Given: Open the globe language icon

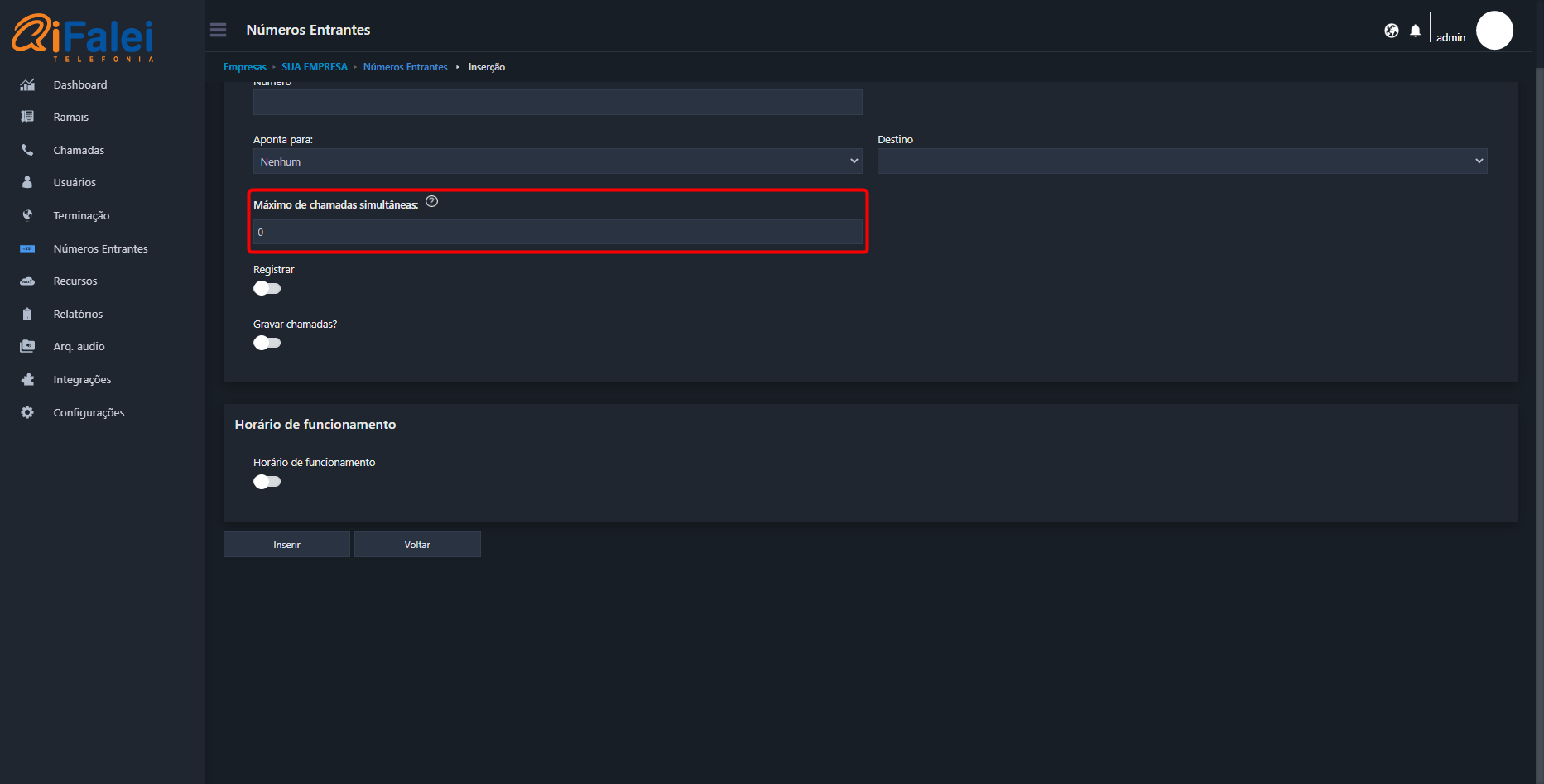Looking at the screenshot, I should (x=1391, y=31).
